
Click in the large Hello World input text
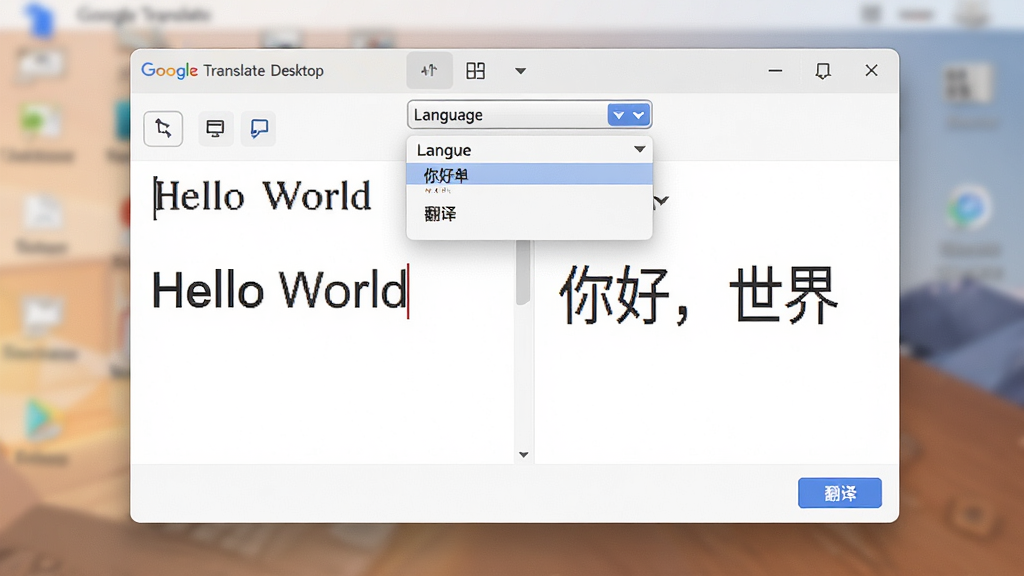pyautogui.click(x=280, y=291)
